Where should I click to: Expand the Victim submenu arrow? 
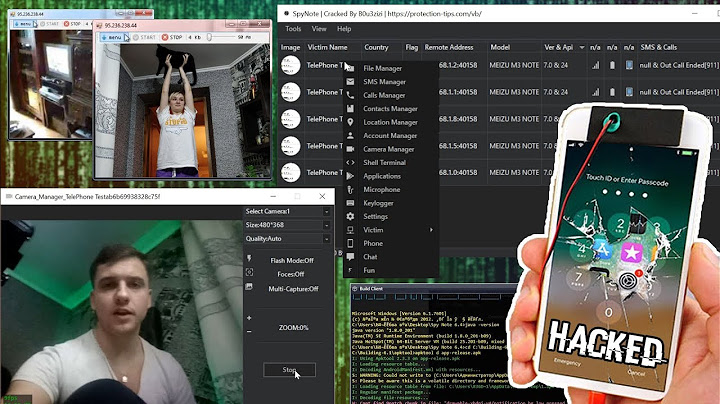431,230
